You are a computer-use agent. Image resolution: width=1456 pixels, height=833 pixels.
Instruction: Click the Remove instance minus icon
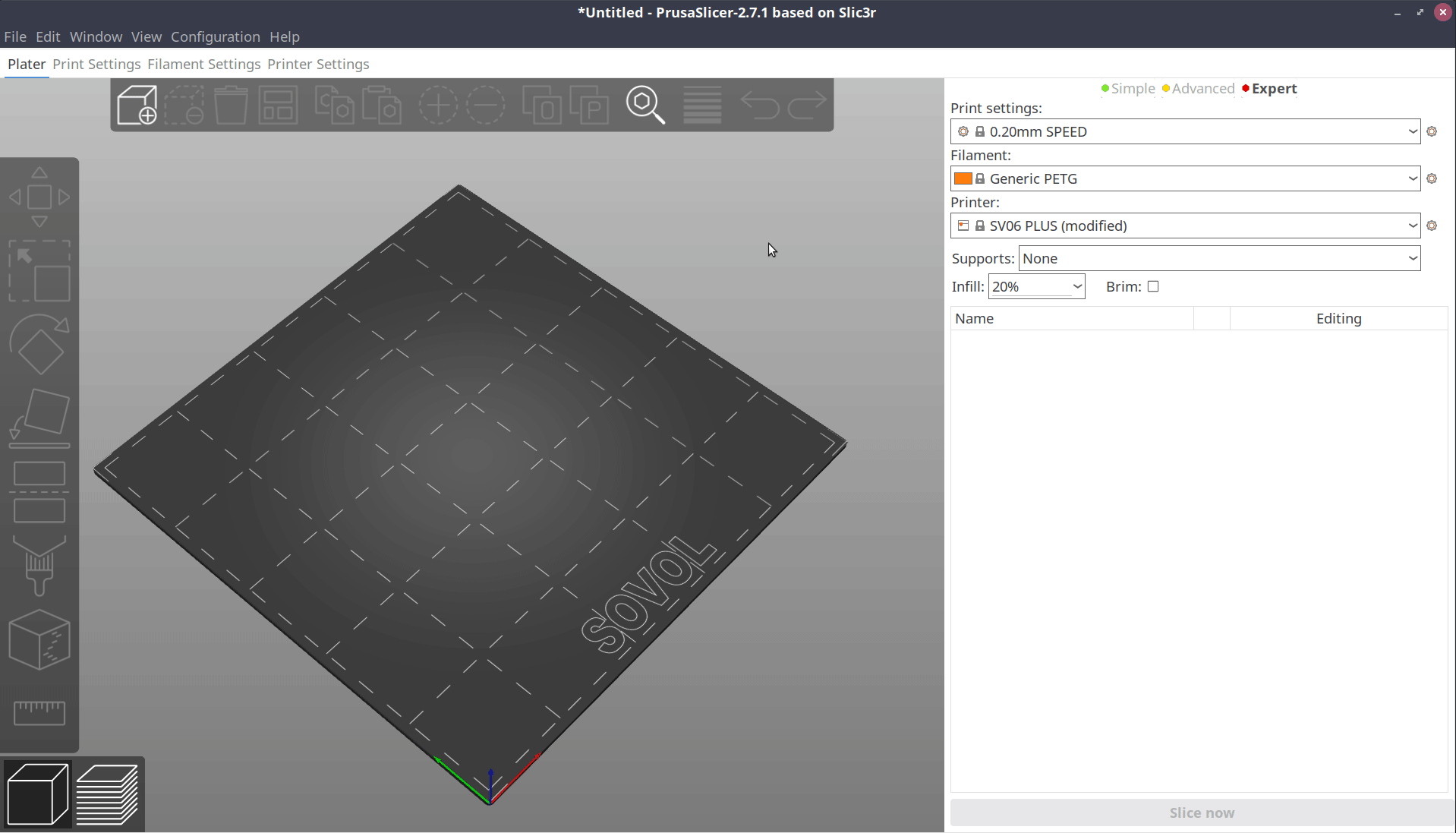[x=486, y=105]
